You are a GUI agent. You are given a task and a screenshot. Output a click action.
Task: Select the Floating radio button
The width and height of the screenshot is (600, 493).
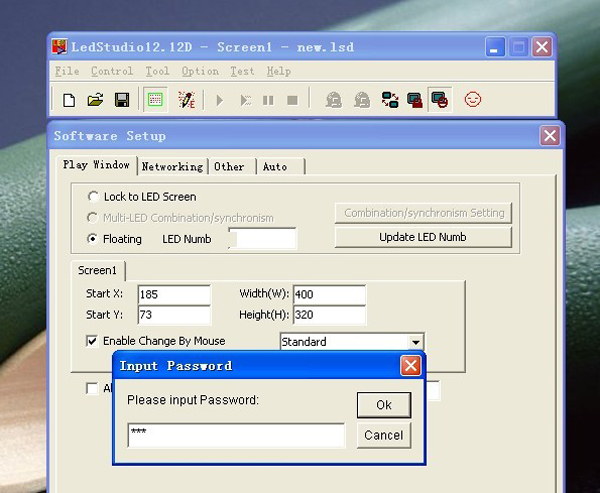tap(94, 239)
